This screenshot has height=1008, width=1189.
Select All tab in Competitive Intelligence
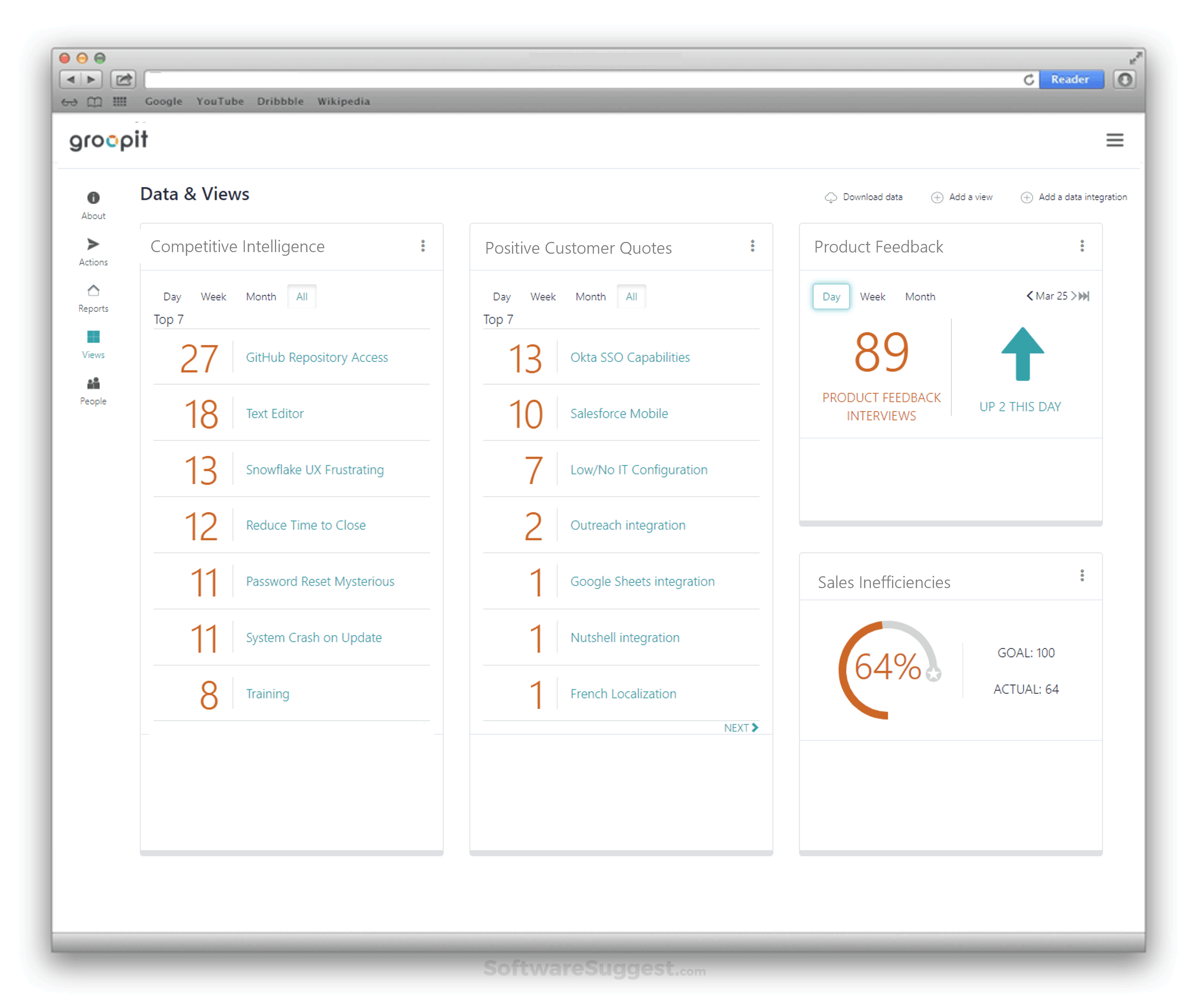302,296
